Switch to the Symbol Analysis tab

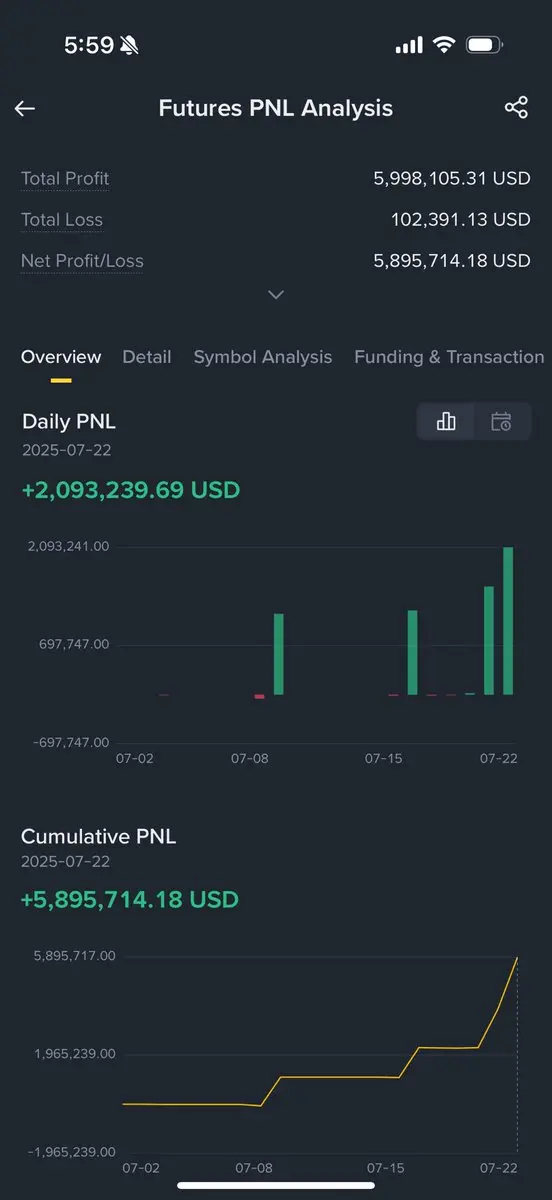click(263, 357)
